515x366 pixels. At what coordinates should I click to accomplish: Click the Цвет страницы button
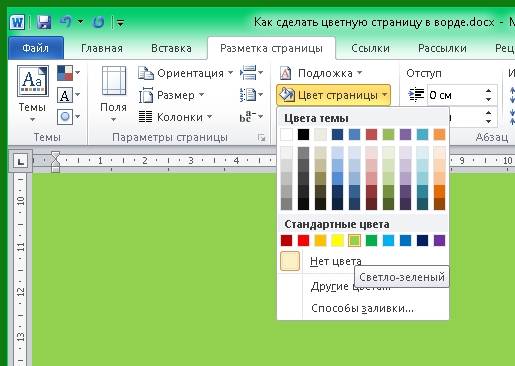point(333,95)
